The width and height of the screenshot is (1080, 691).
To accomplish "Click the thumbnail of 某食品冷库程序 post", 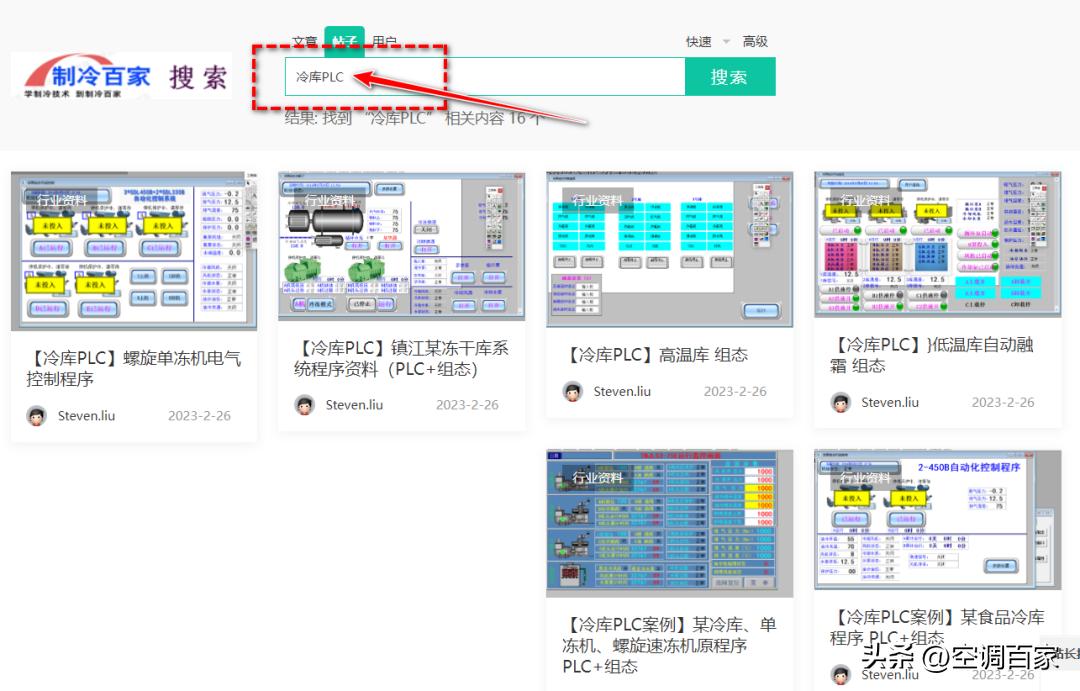I will click(x=936, y=522).
